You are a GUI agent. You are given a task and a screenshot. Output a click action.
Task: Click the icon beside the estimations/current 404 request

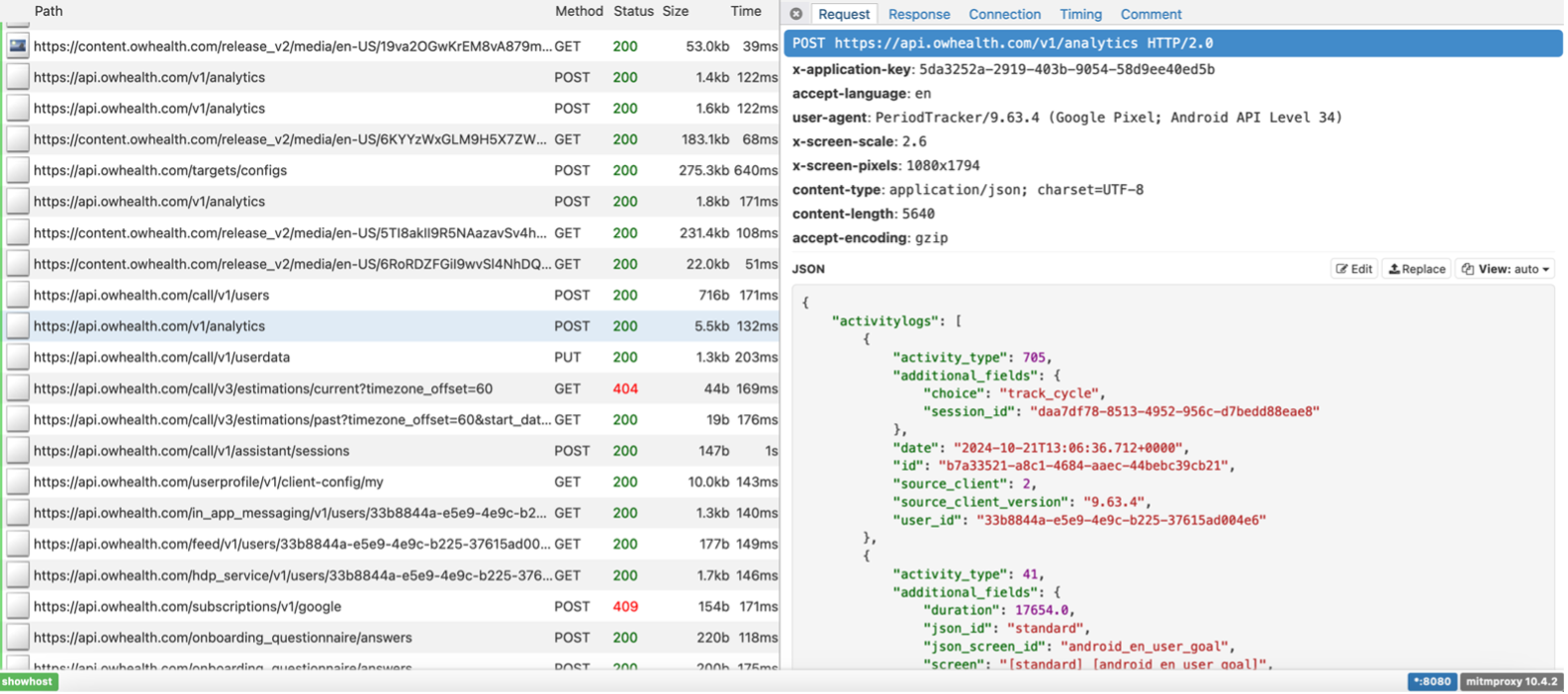pos(18,389)
